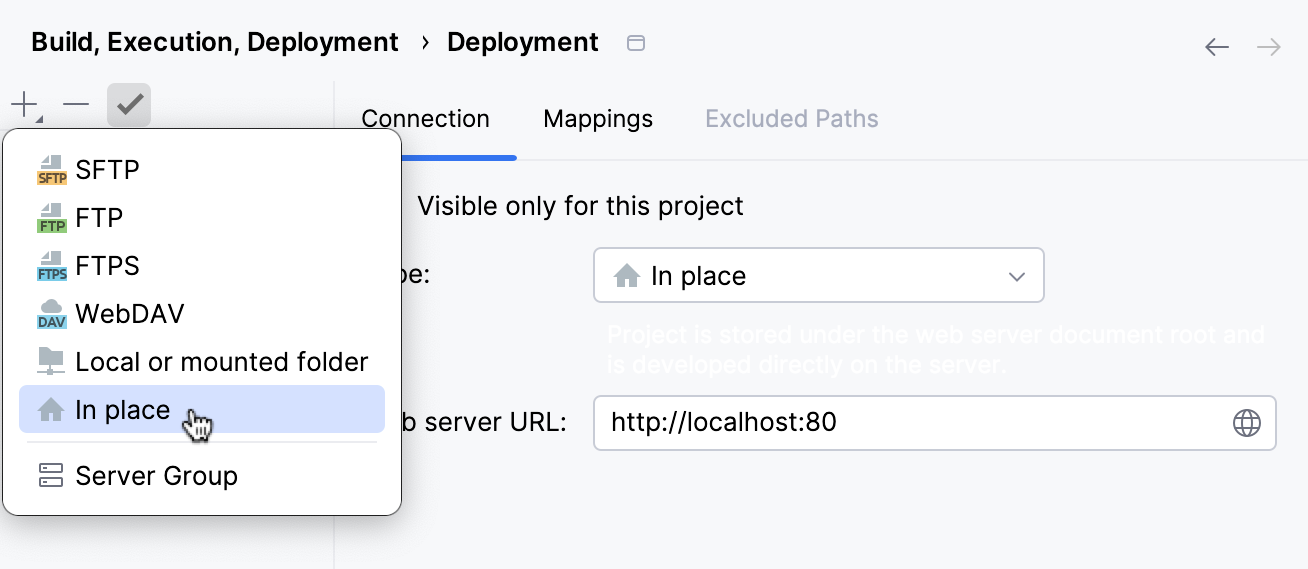Viewport: 1308px width, 569px height.
Task: Open the Connection tab
Action: pyautogui.click(x=426, y=119)
